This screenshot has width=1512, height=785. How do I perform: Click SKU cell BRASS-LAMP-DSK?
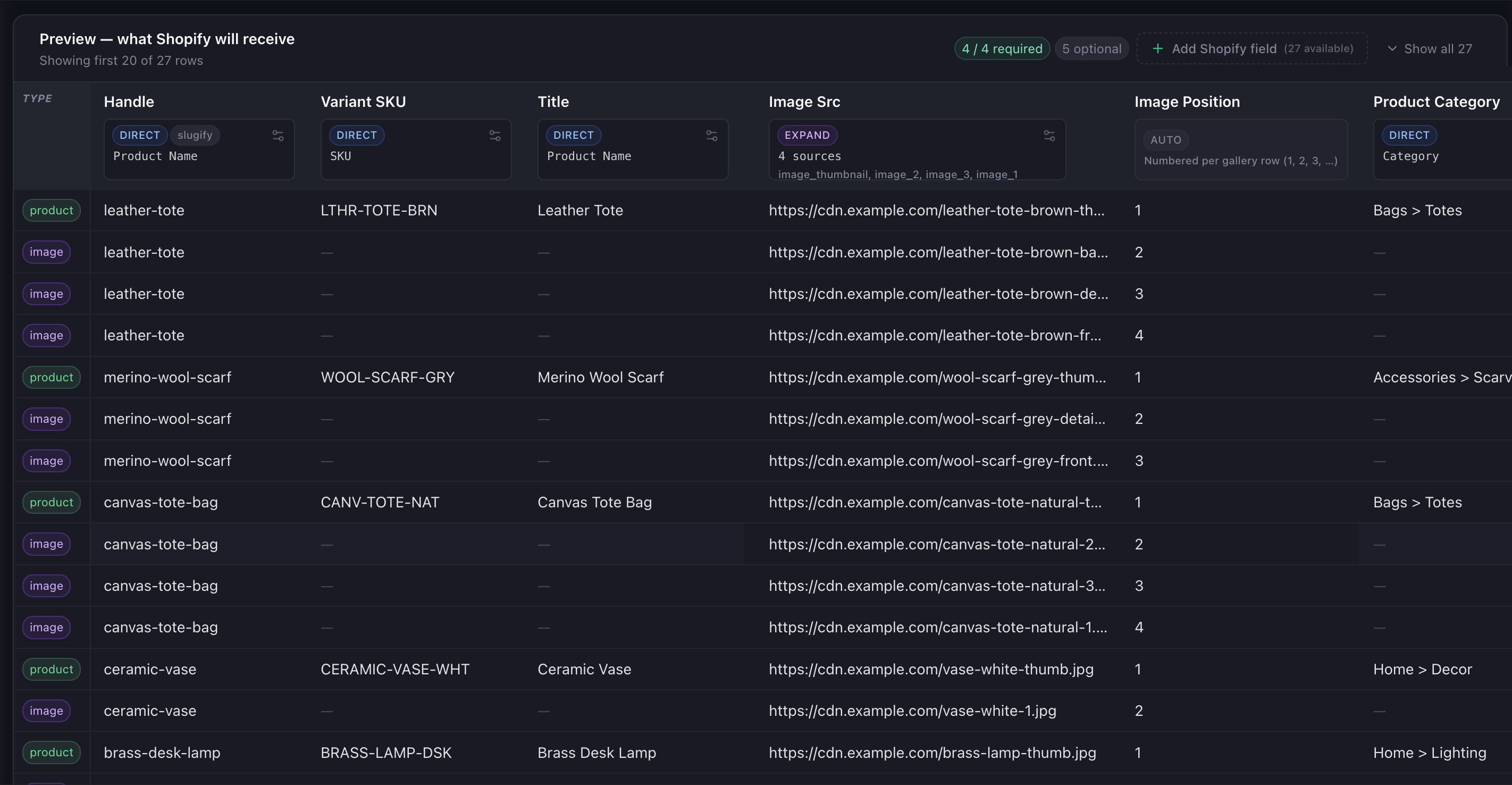click(x=386, y=752)
